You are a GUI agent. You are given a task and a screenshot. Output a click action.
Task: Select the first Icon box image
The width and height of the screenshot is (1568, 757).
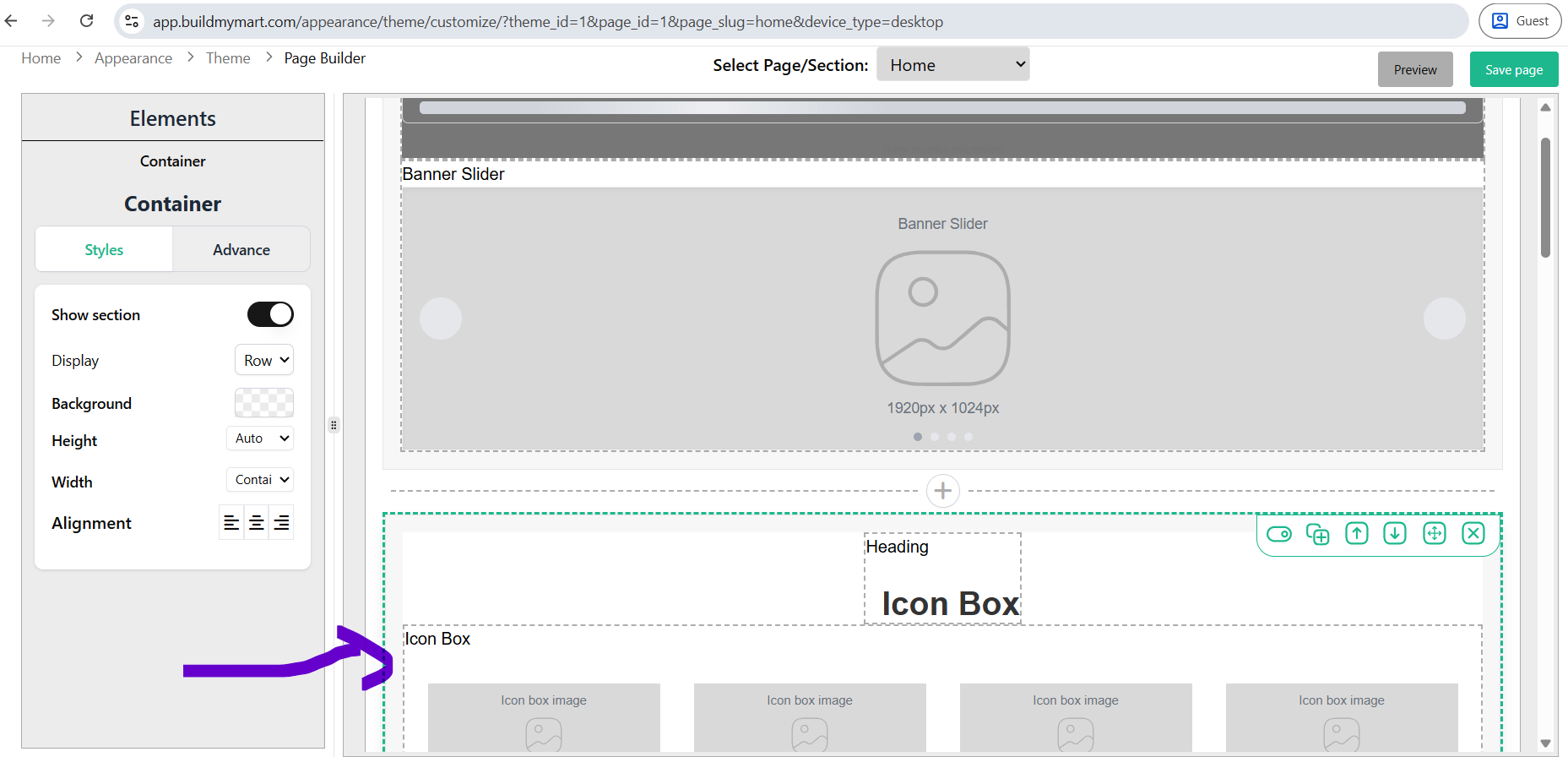544,717
